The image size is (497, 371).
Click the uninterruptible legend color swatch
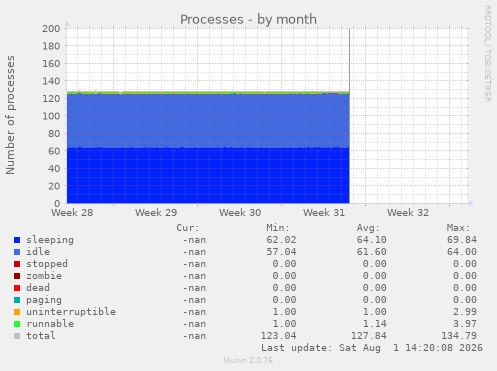pyautogui.click(x=17, y=312)
